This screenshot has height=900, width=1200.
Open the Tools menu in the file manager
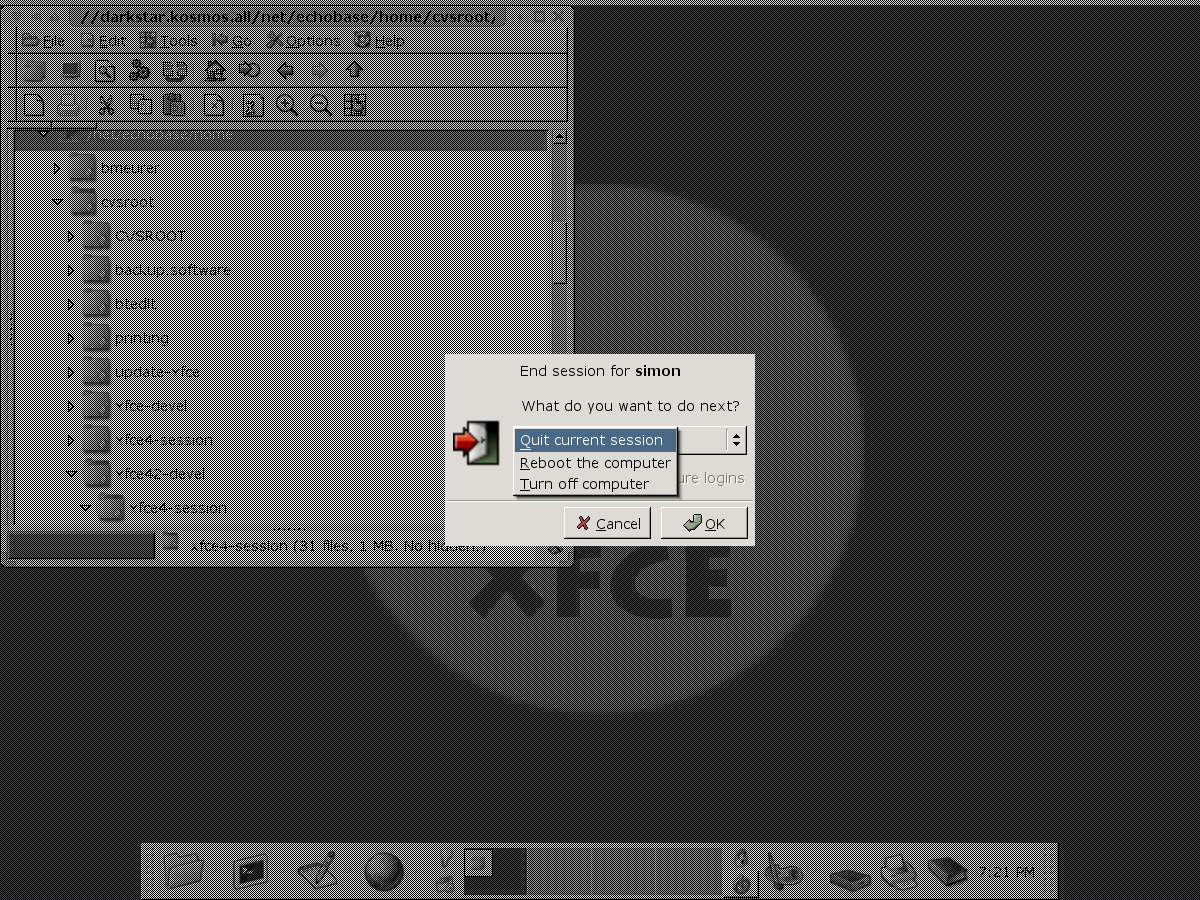point(170,41)
